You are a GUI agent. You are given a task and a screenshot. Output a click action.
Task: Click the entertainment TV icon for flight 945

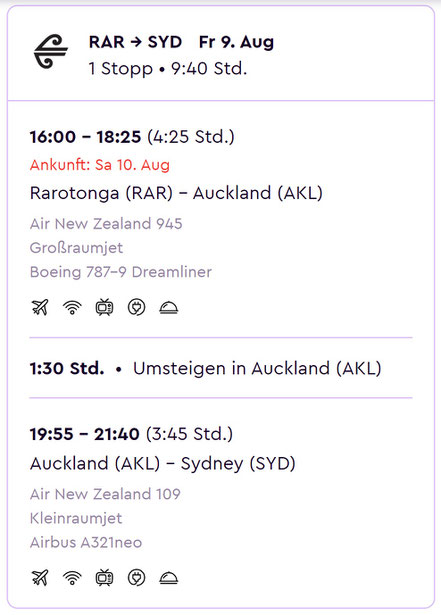click(104, 307)
